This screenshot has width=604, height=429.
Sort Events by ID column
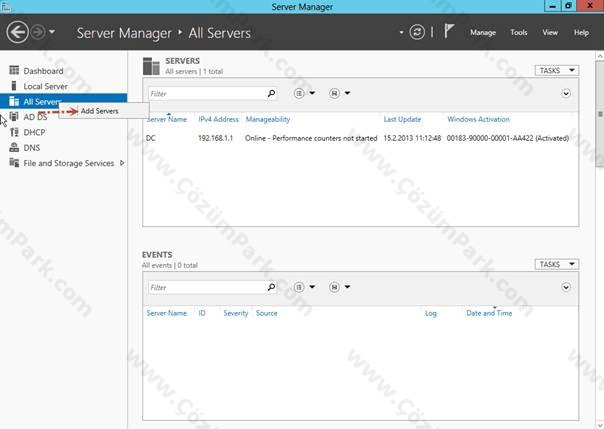point(202,313)
